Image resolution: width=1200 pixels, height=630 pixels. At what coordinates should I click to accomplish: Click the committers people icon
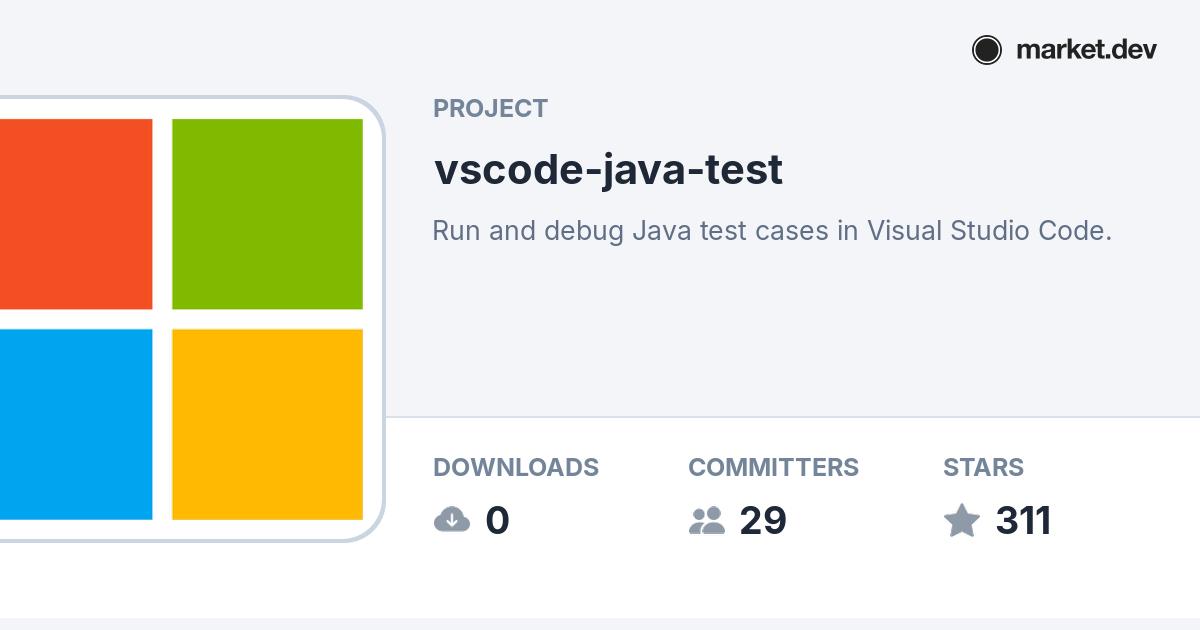(707, 520)
